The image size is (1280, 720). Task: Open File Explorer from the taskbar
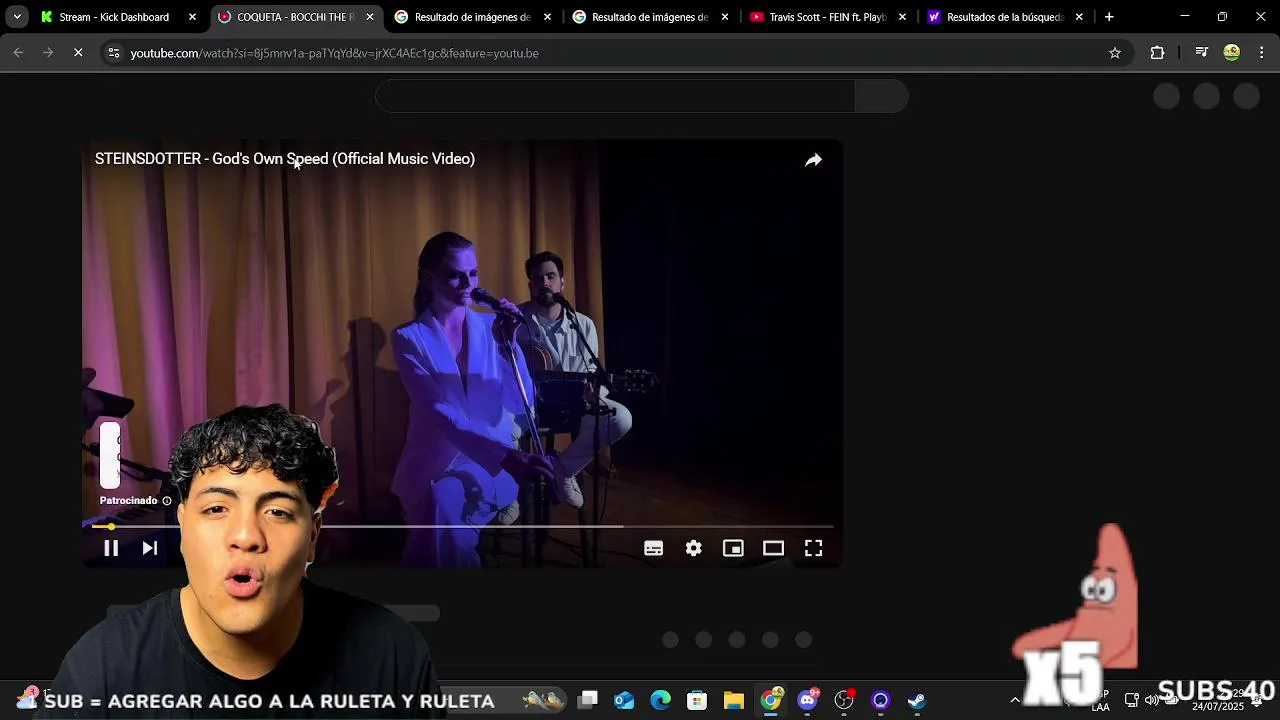[734, 700]
